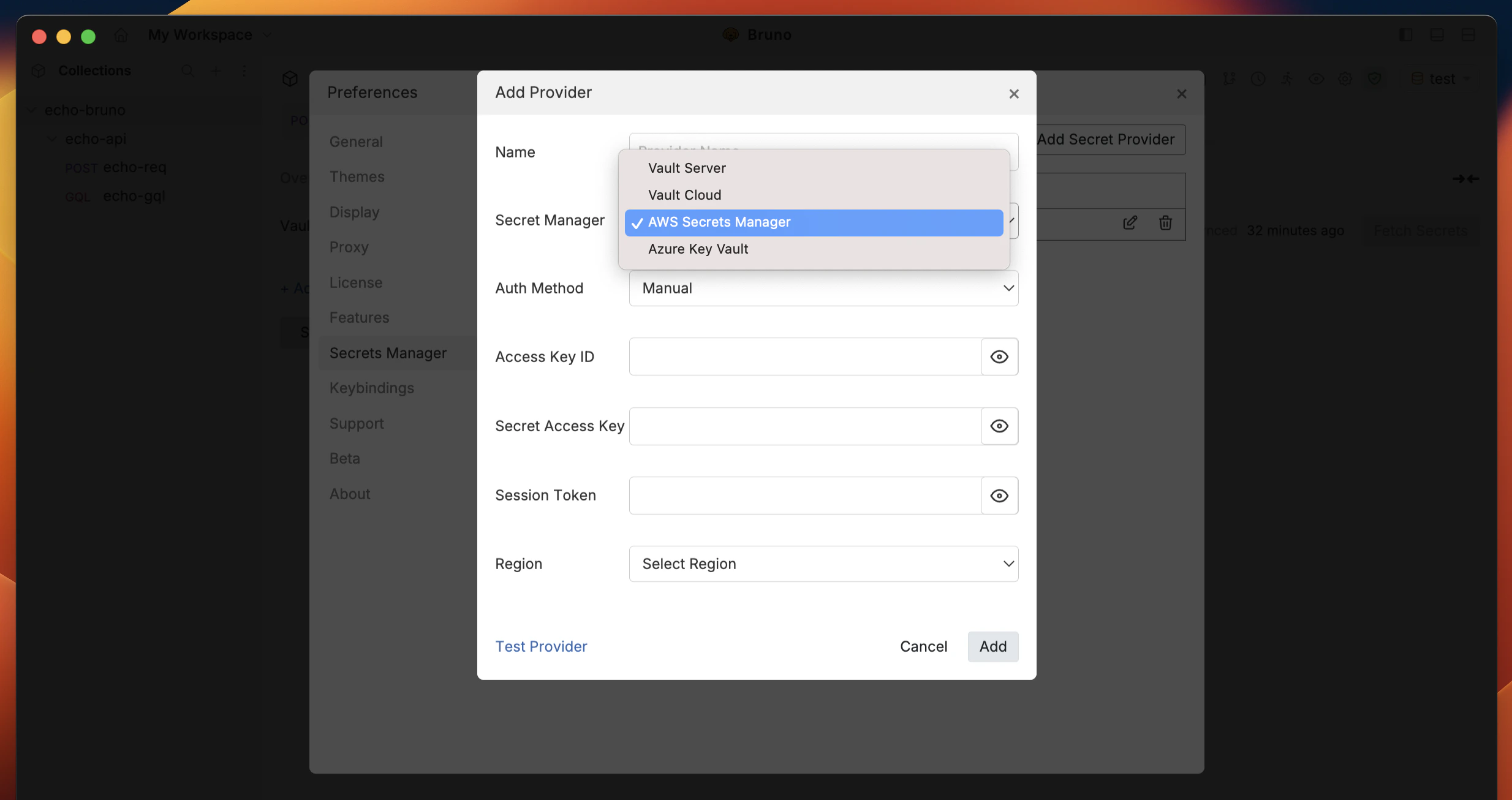Open the Keybindings section in Preferences
This screenshot has width=1512, height=800.
click(371, 388)
